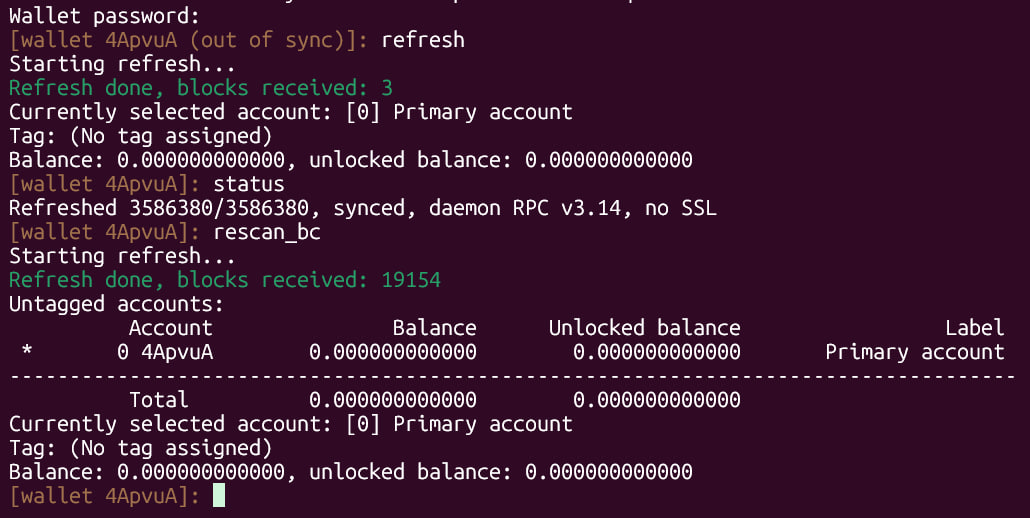Screen dimensions: 1030x518
Task: Click the terminal cursor at the last prompt
Action: click(x=219, y=495)
